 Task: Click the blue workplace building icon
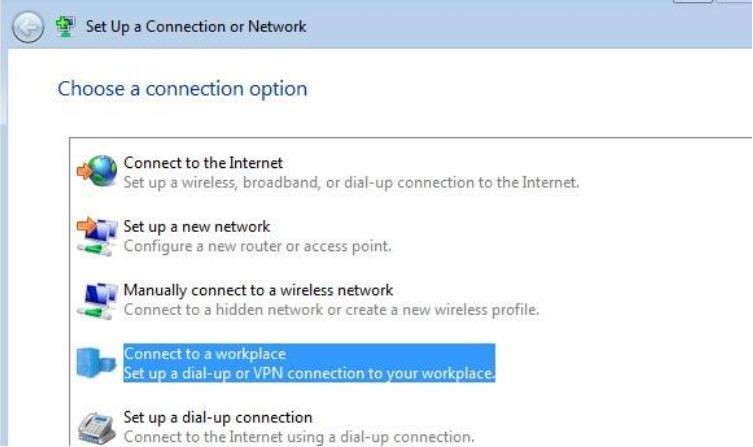click(97, 364)
